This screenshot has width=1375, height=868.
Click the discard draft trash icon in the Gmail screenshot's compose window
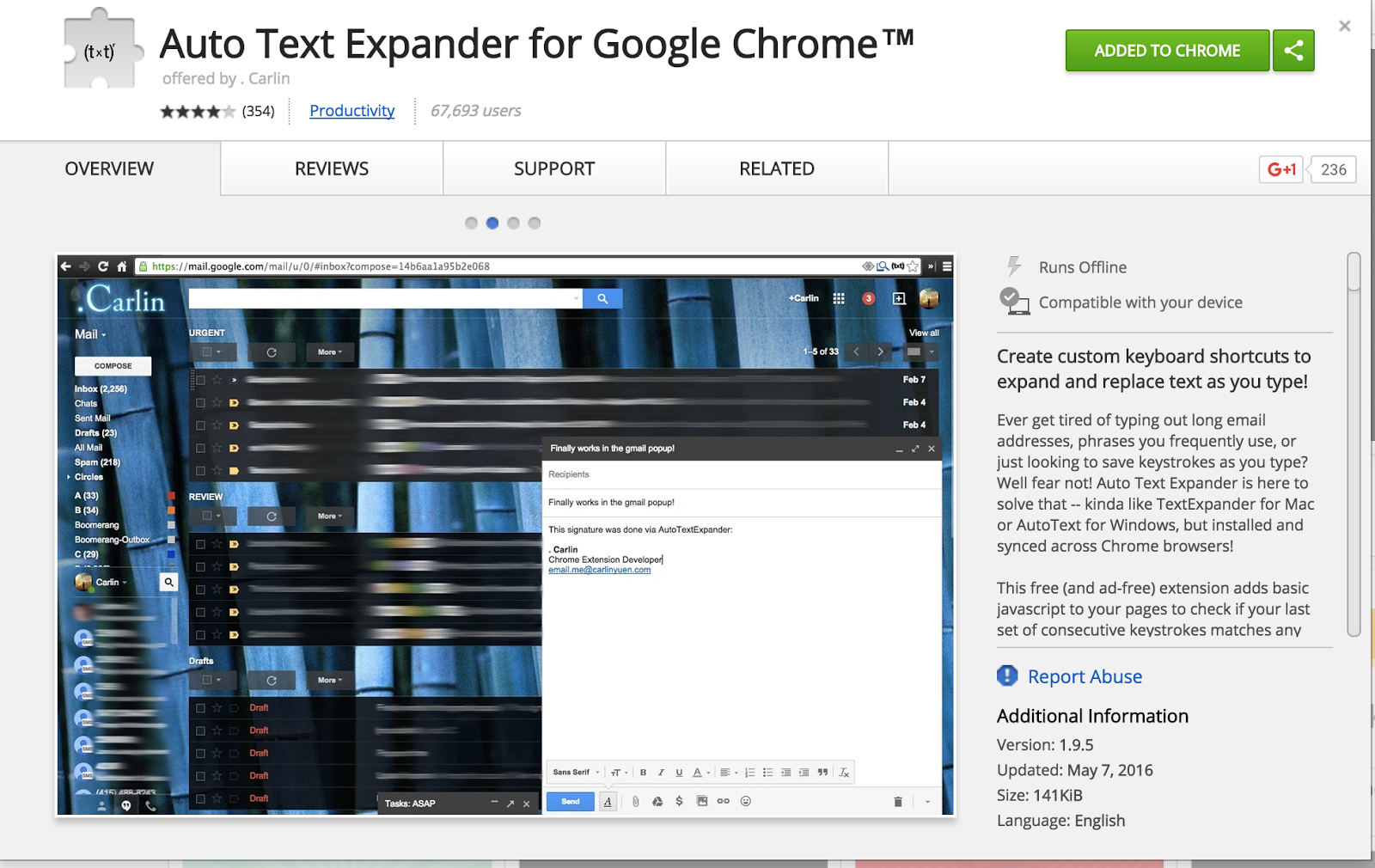coord(898,802)
